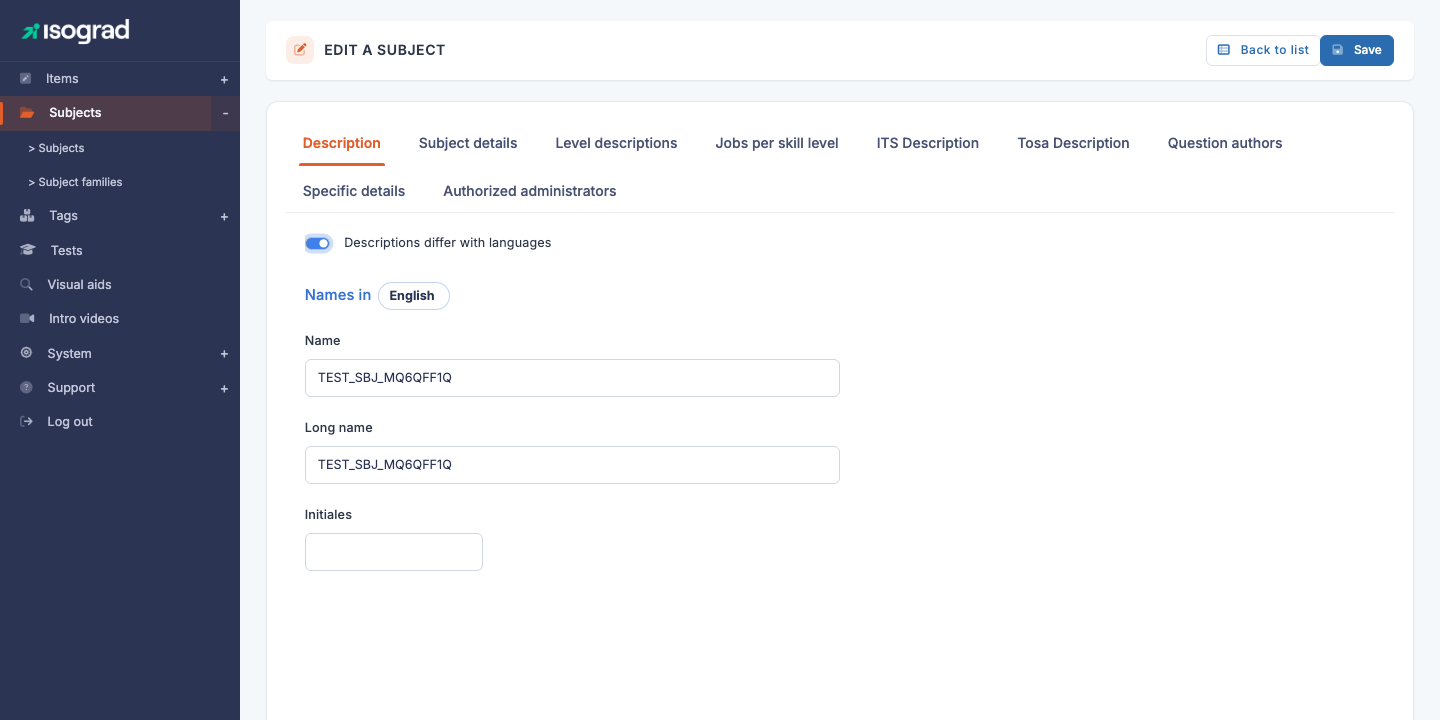Click the Log out arrow icon
The image size is (1440, 720).
pyautogui.click(x=26, y=422)
